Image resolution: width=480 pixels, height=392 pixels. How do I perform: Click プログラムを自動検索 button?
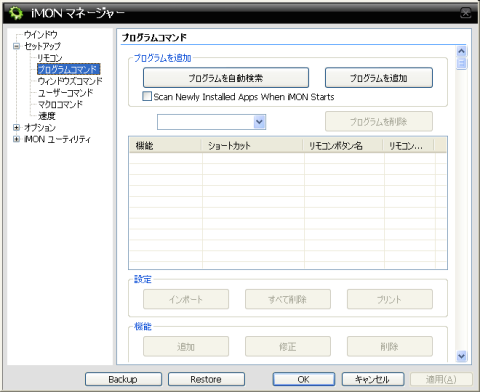[x=226, y=78]
